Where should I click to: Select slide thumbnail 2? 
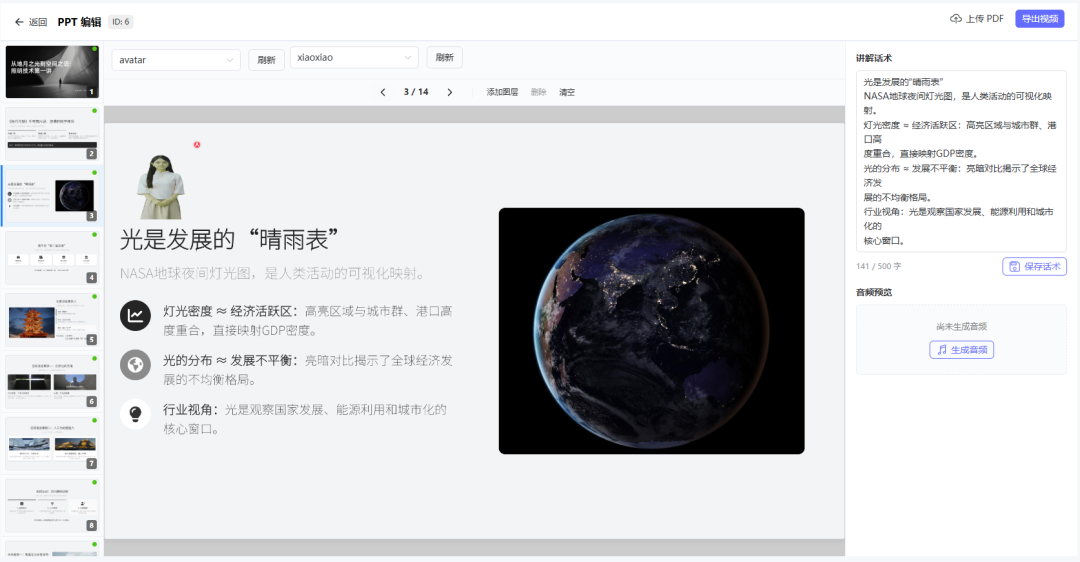click(x=52, y=134)
